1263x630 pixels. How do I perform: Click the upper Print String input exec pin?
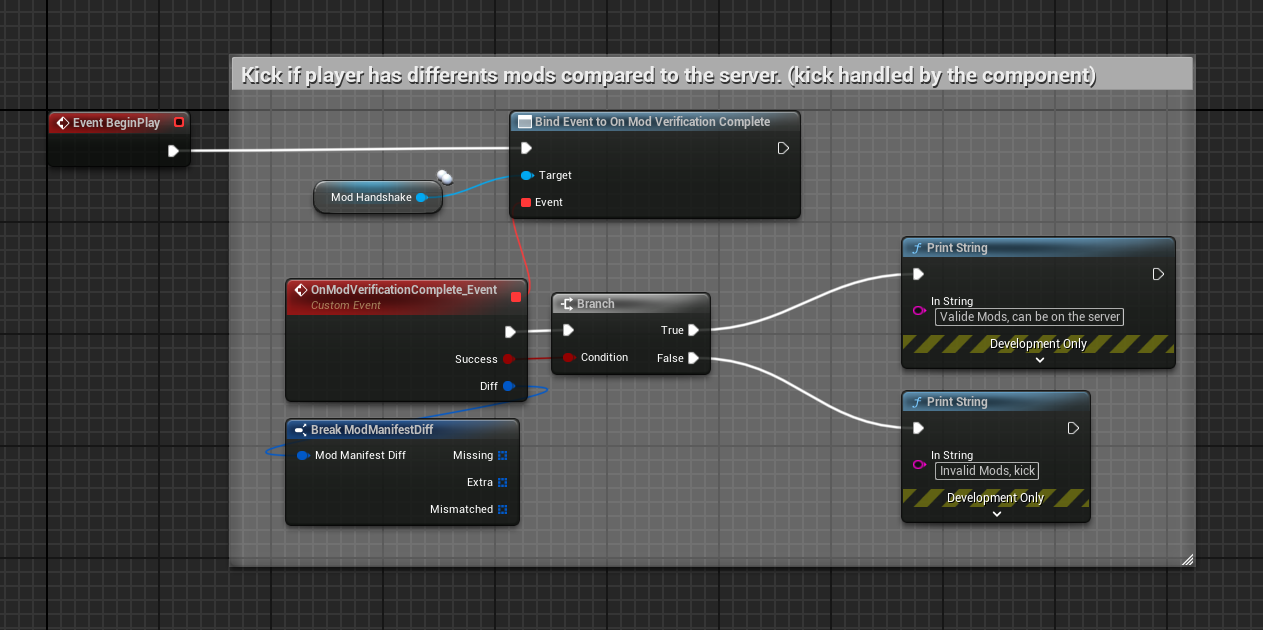[x=918, y=274]
